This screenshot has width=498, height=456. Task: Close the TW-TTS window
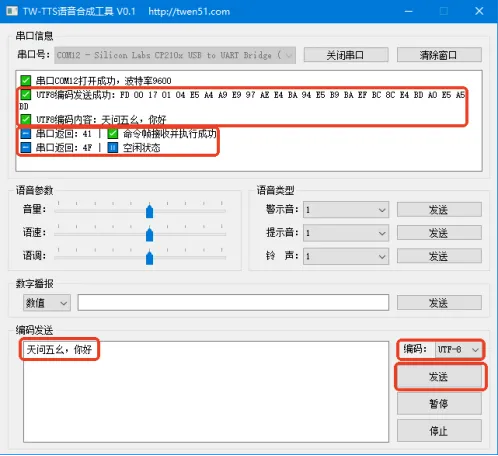tap(479, 11)
